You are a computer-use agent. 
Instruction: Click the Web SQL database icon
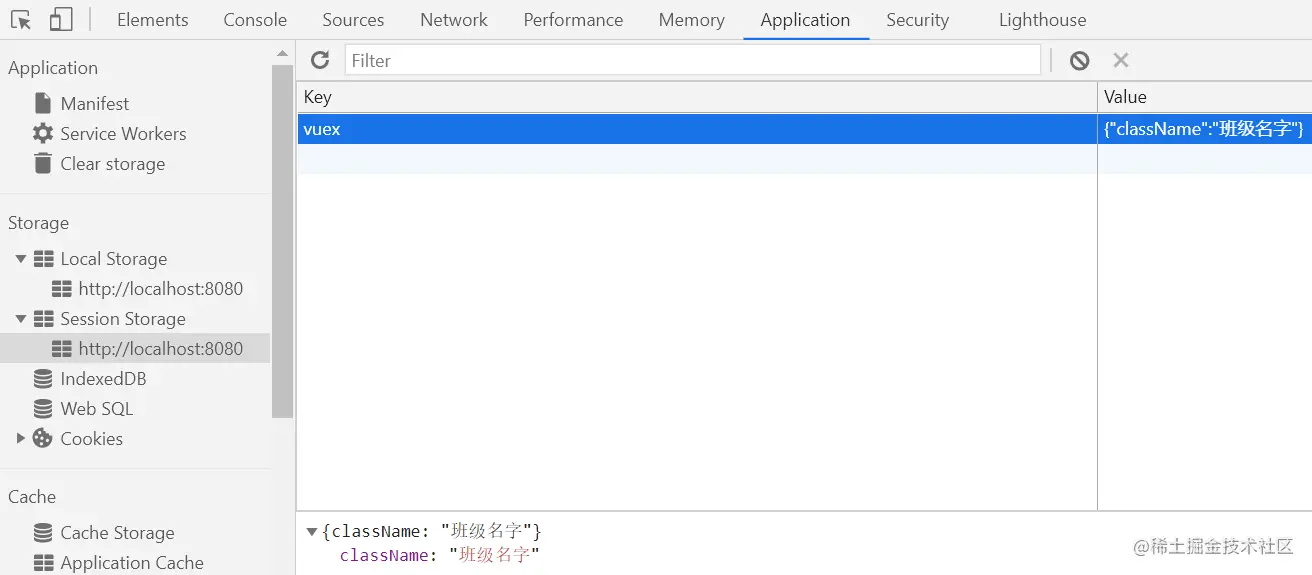tap(43, 409)
